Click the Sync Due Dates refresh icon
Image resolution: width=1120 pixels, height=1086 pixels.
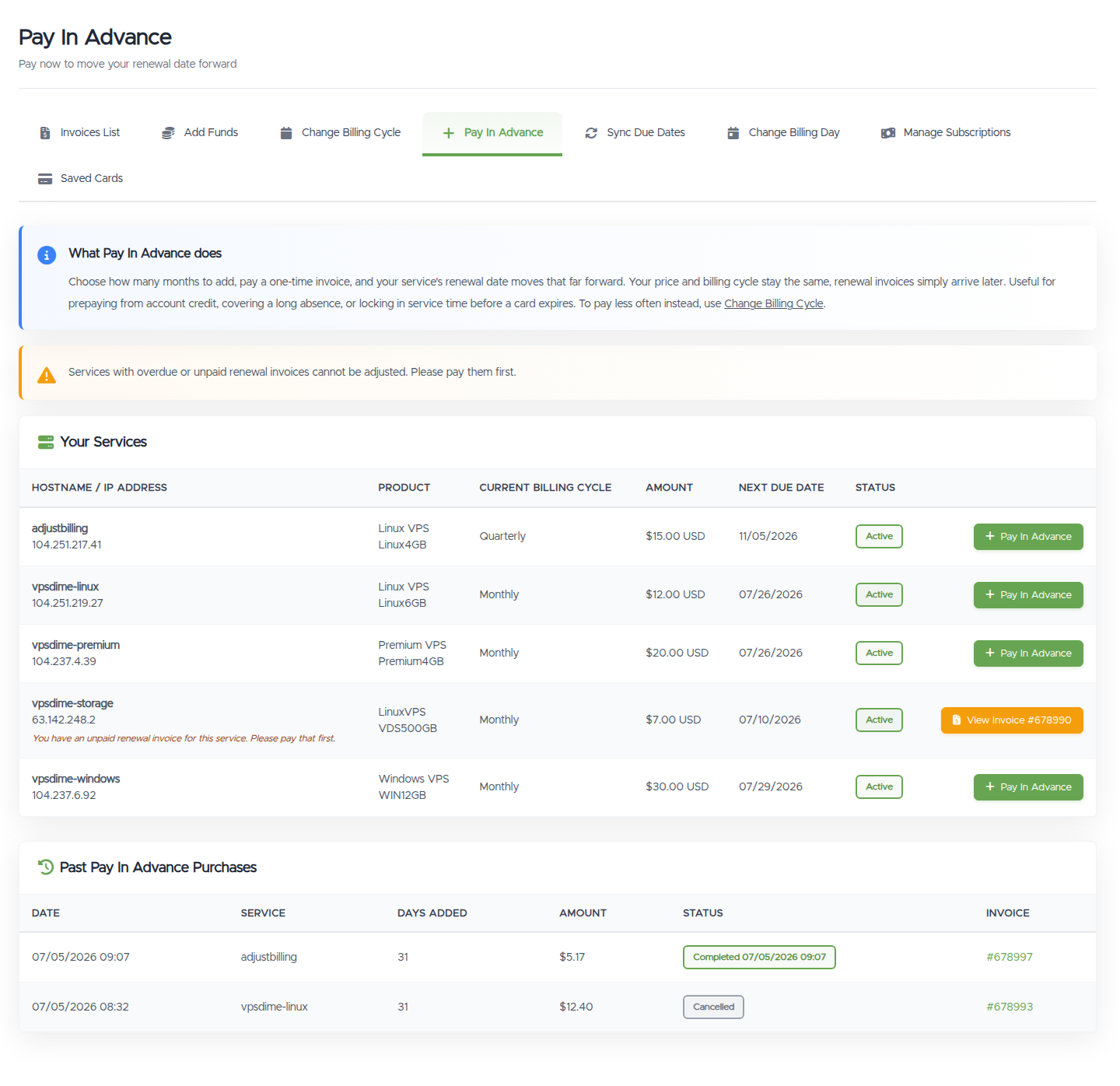[591, 133]
